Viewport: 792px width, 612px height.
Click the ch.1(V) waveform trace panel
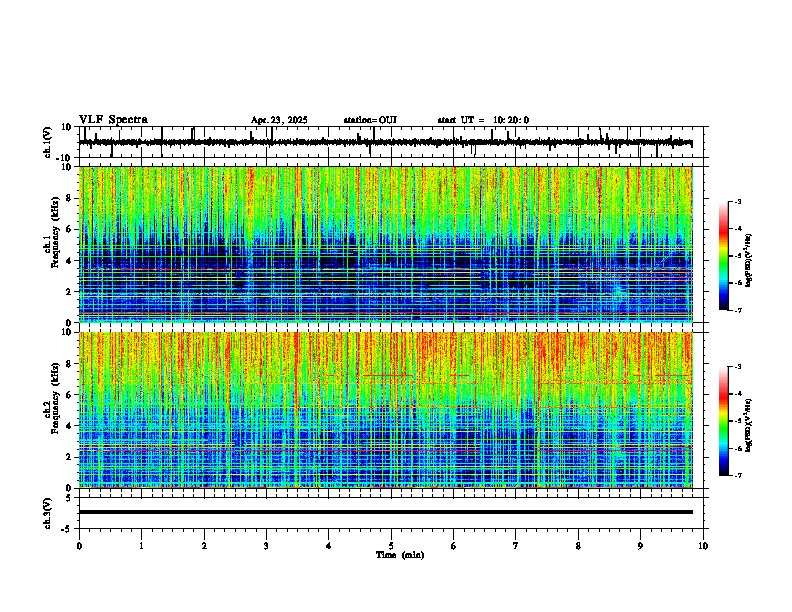(391, 142)
